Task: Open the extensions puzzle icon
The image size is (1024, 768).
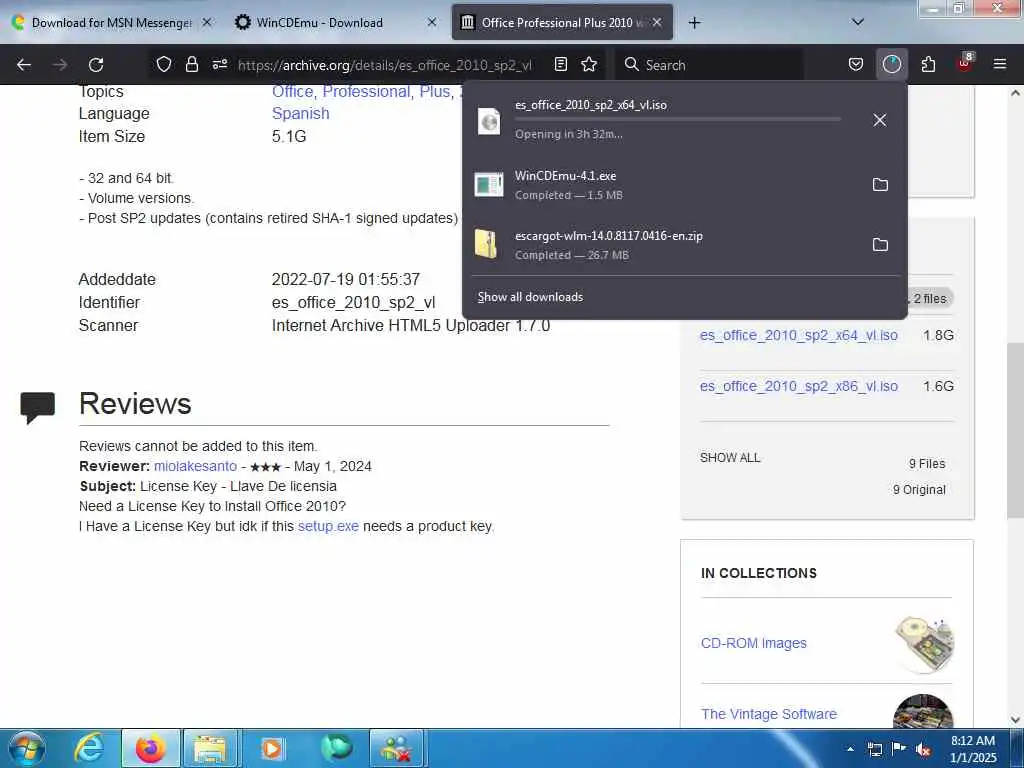Action: click(928, 64)
